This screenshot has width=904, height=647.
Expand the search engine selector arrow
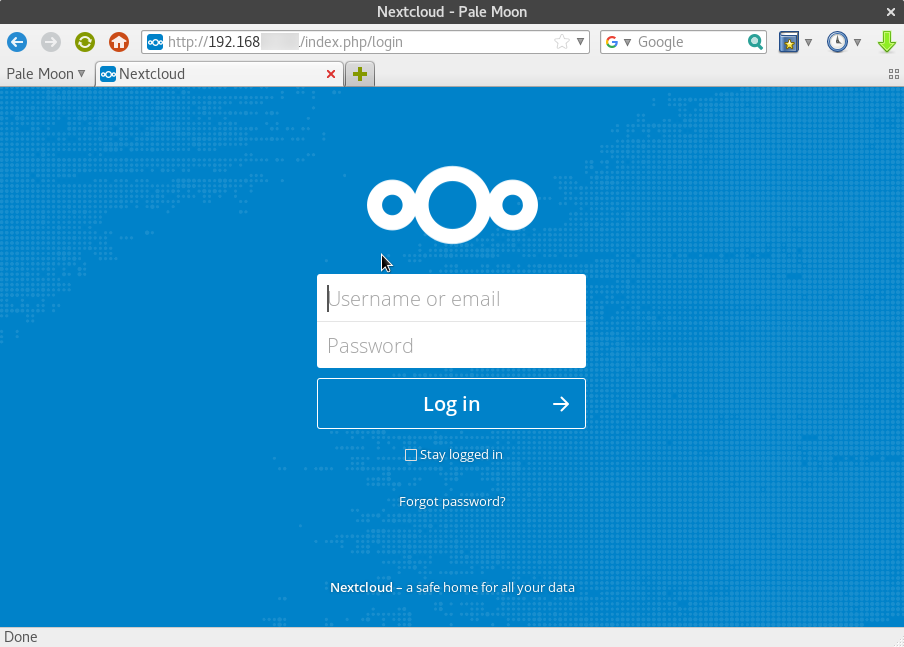[627, 42]
